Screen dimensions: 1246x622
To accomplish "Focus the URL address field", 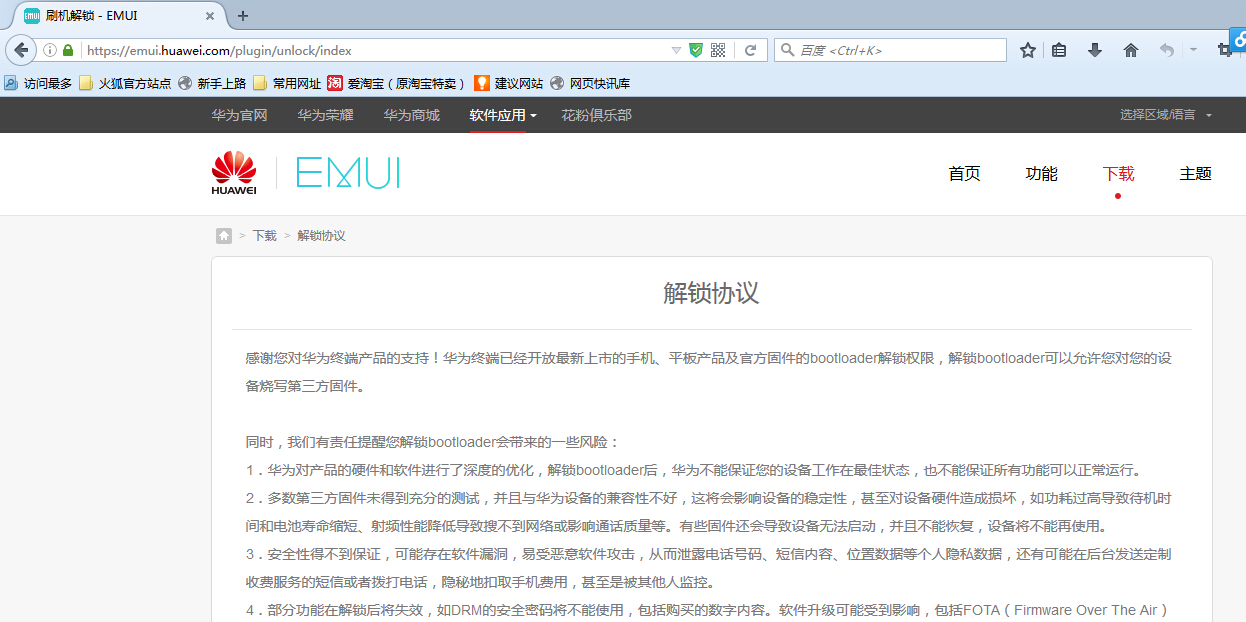I will [x=375, y=50].
